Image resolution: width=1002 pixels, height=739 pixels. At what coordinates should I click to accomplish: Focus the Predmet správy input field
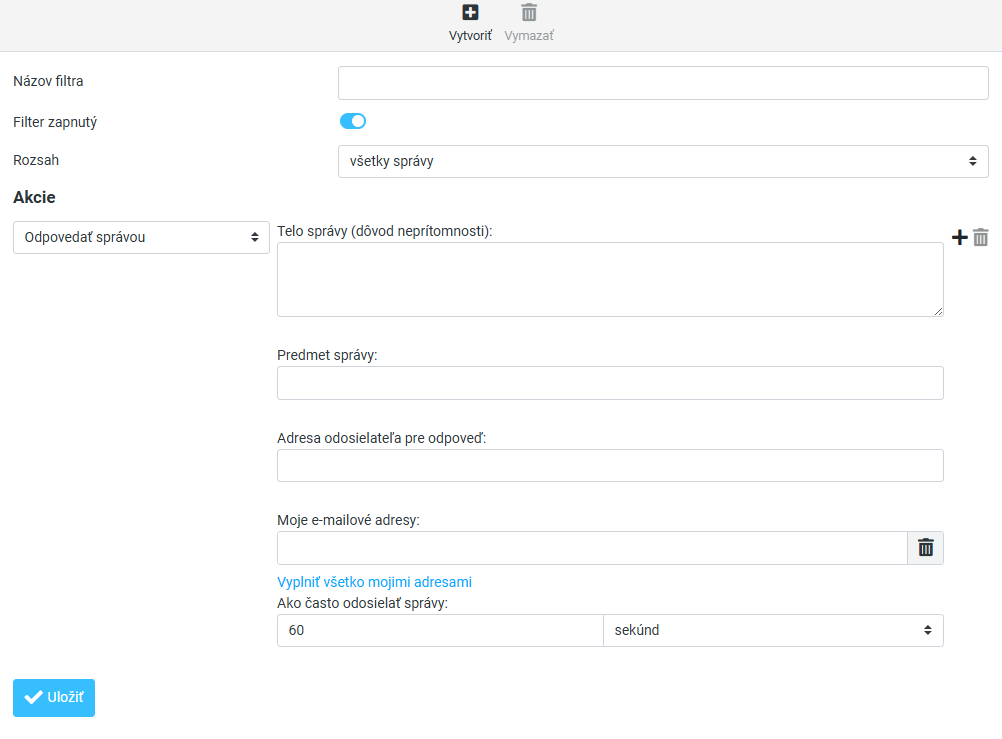pos(610,383)
